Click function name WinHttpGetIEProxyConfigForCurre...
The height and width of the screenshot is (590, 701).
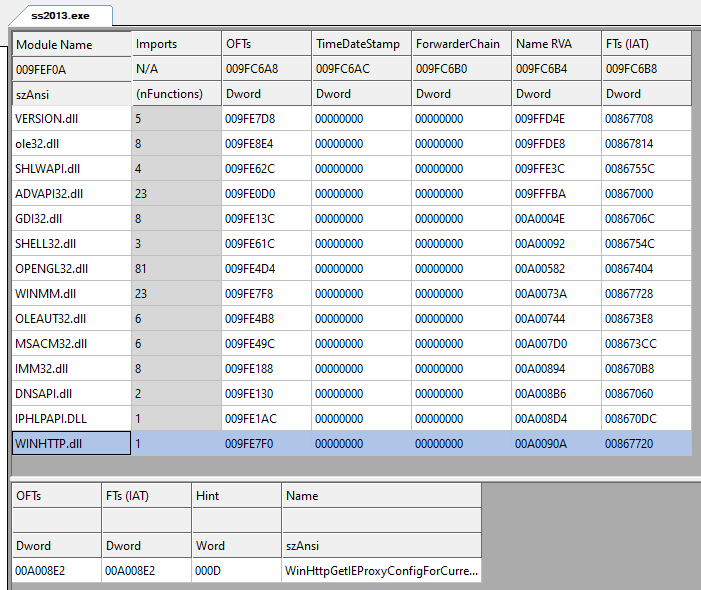click(382, 571)
